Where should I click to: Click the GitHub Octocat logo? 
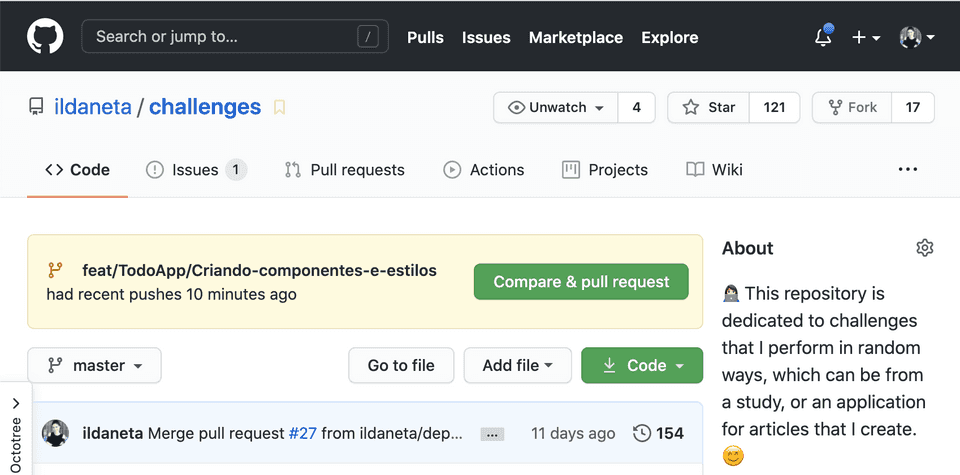pyautogui.click(x=45, y=37)
